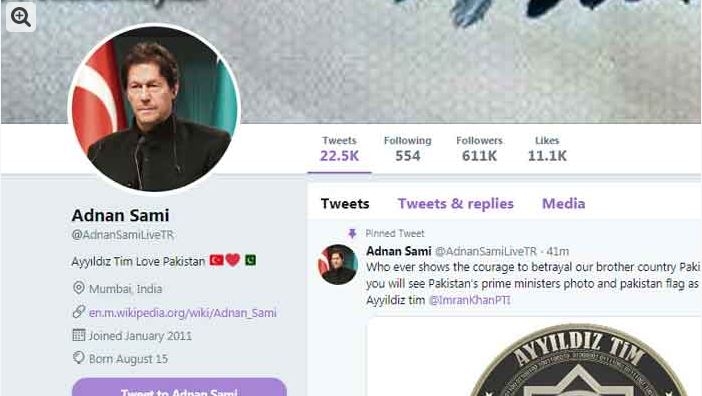
Task: Open the large profile picture
Action: [x=154, y=109]
